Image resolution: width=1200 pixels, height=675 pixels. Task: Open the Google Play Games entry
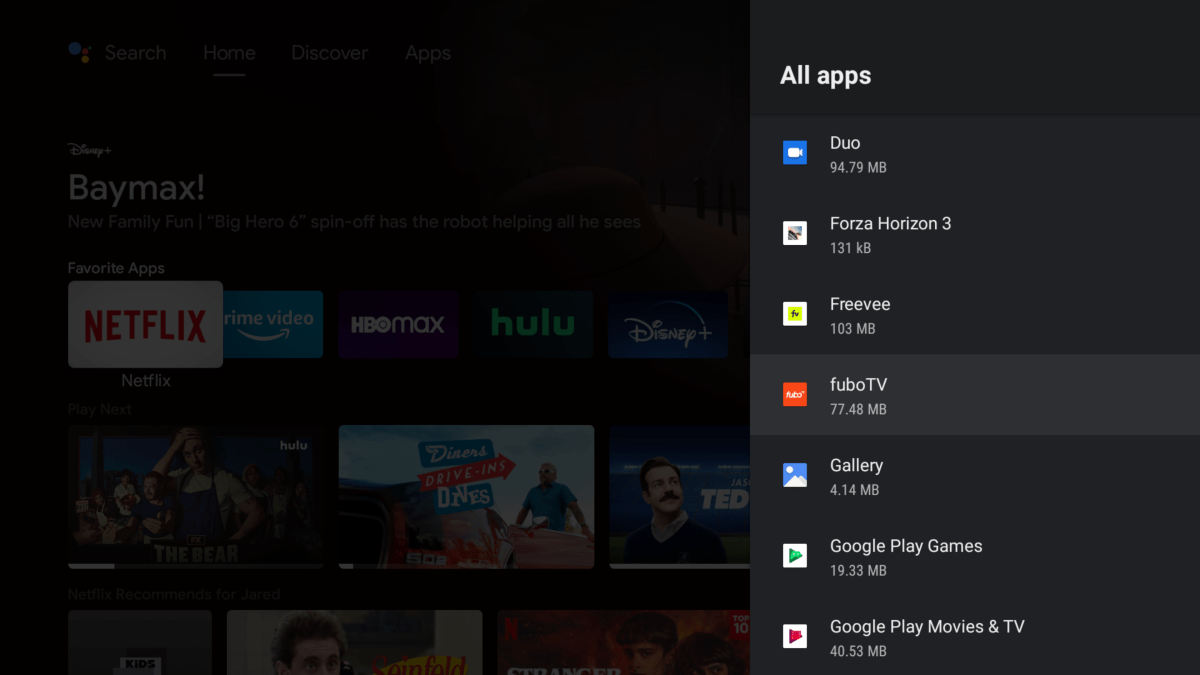tap(975, 556)
